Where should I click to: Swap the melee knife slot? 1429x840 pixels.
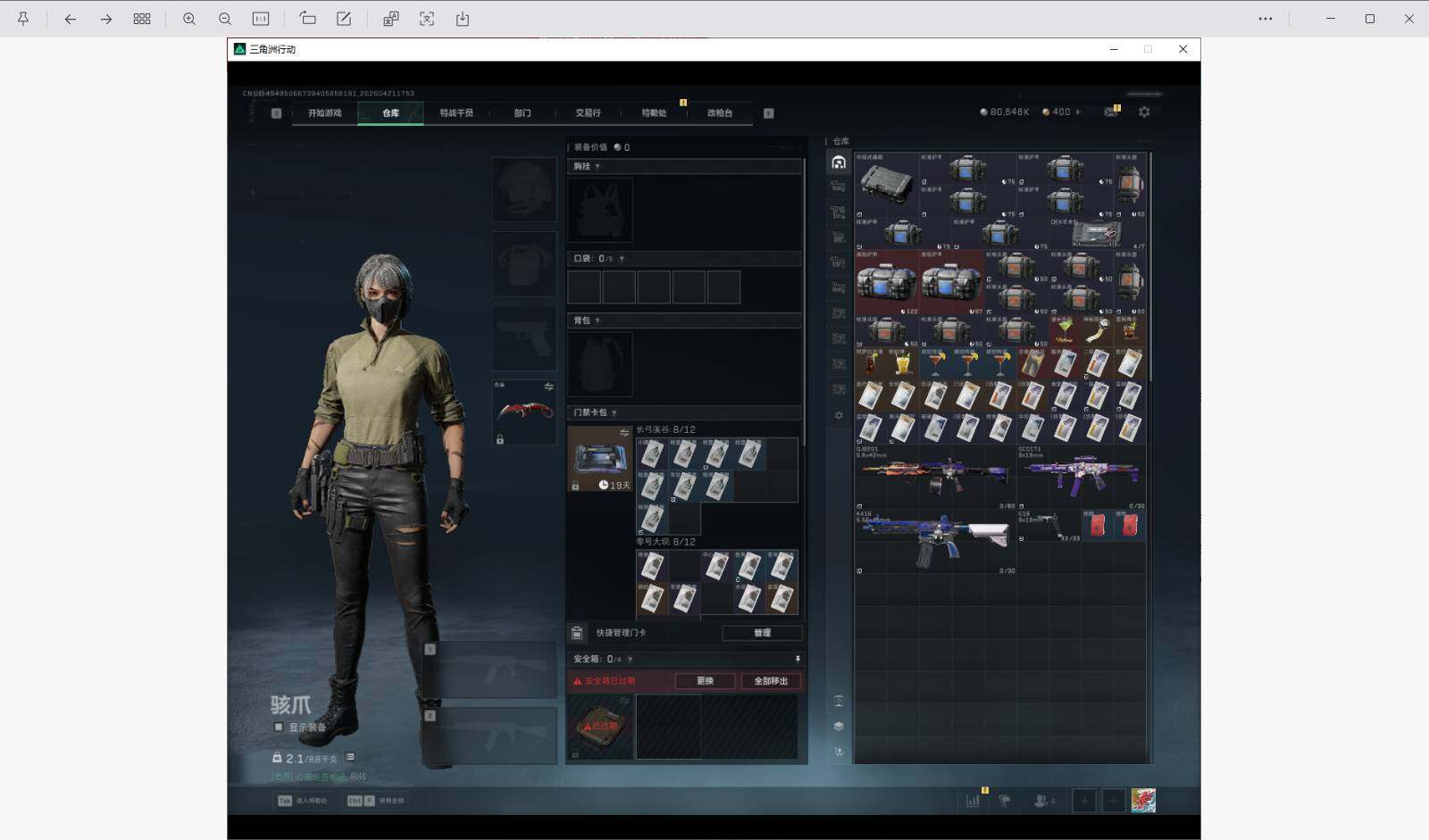(x=548, y=387)
